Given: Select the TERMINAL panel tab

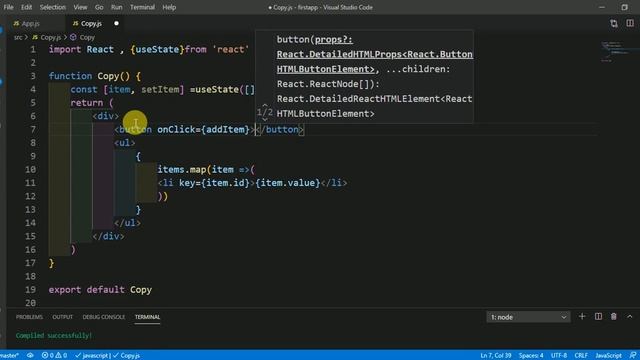Looking at the screenshot, I should 147,317.
